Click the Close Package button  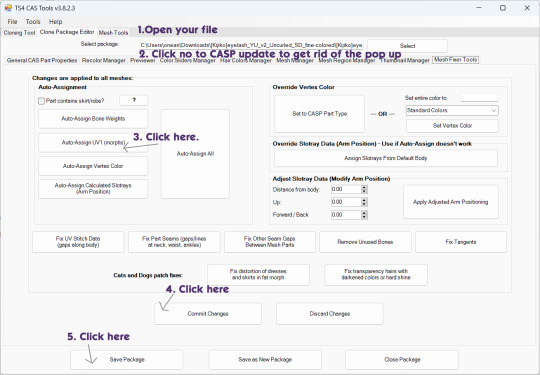click(402, 360)
